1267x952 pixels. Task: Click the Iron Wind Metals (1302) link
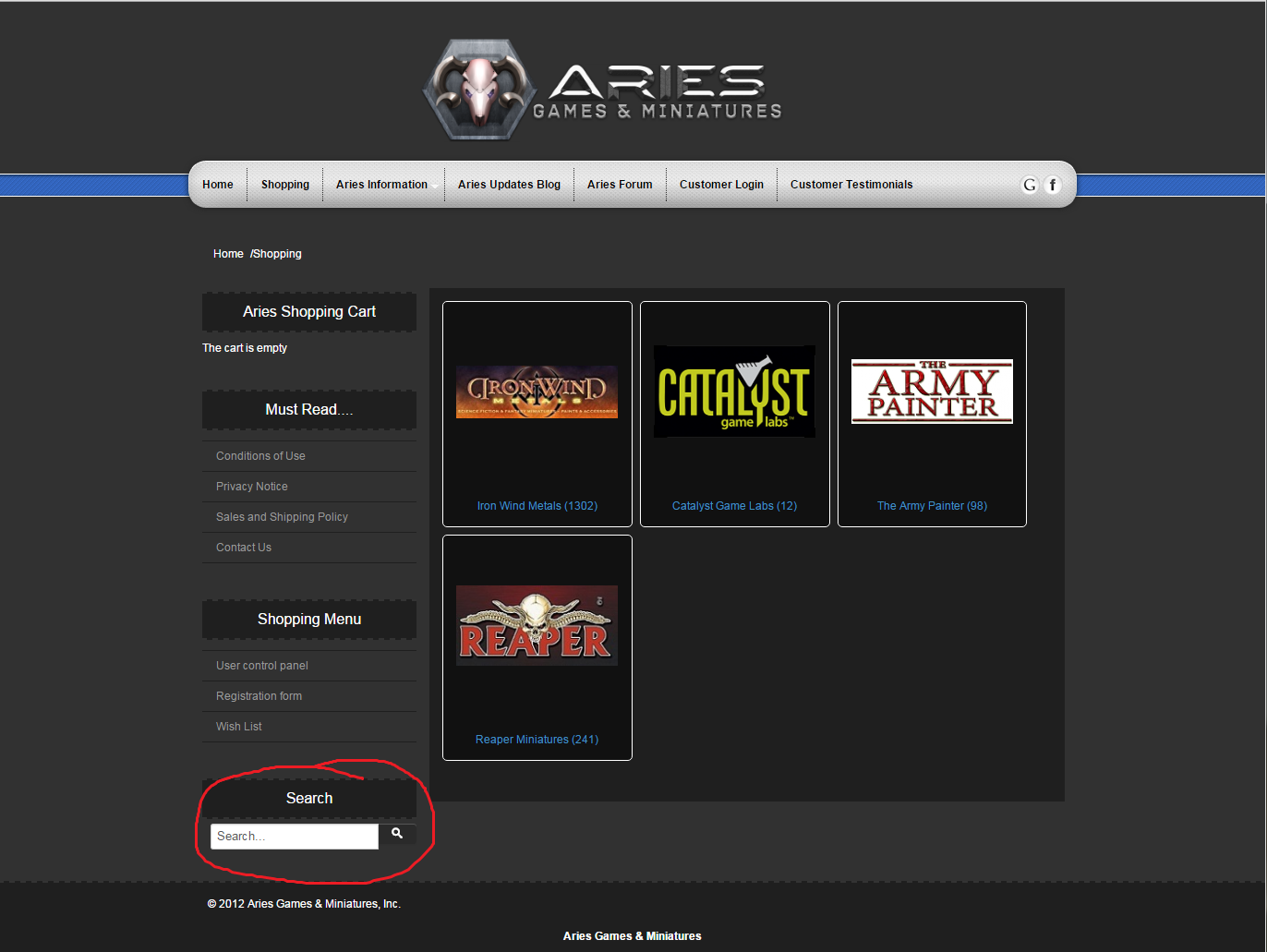pyautogui.click(x=537, y=506)
